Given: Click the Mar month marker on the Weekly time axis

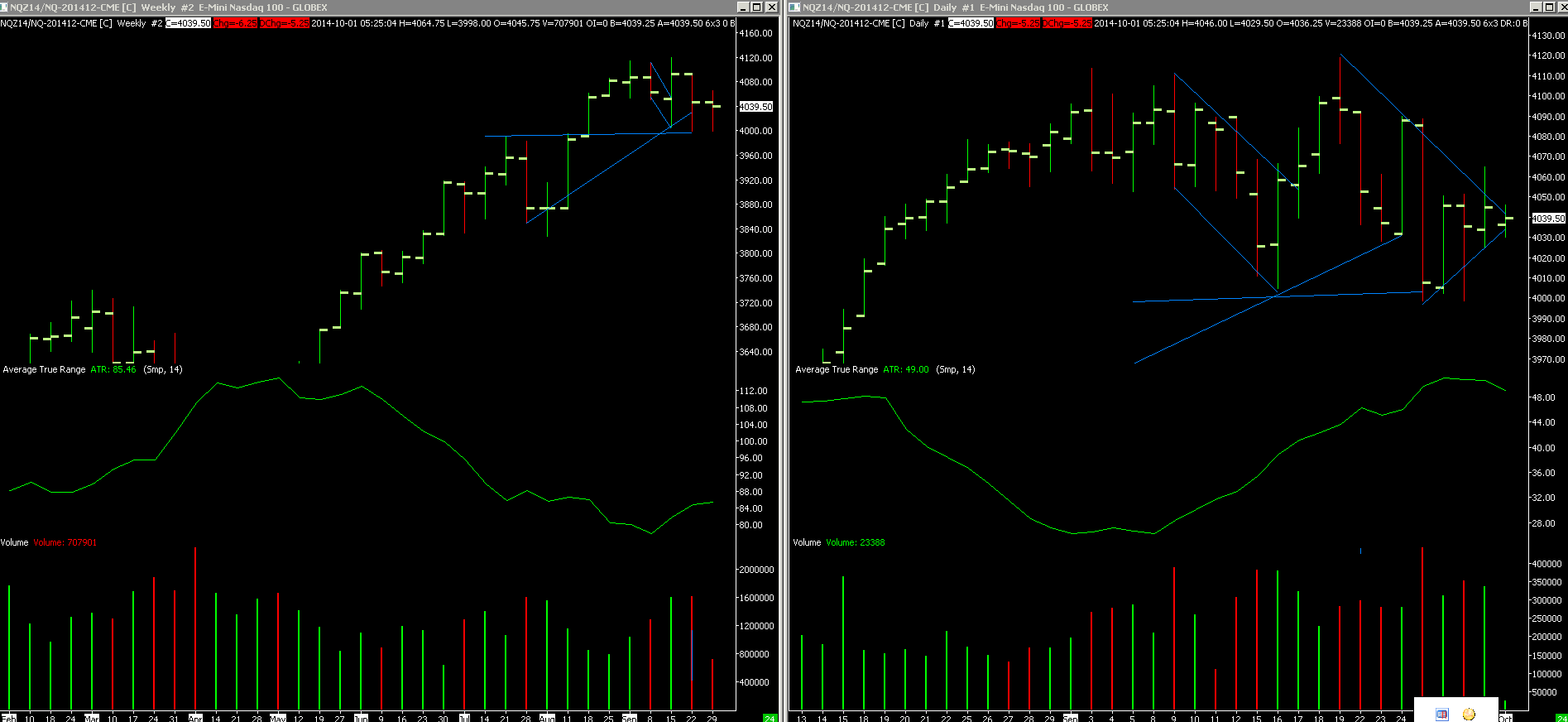Looking at the screenshot, I should [92, 718].
